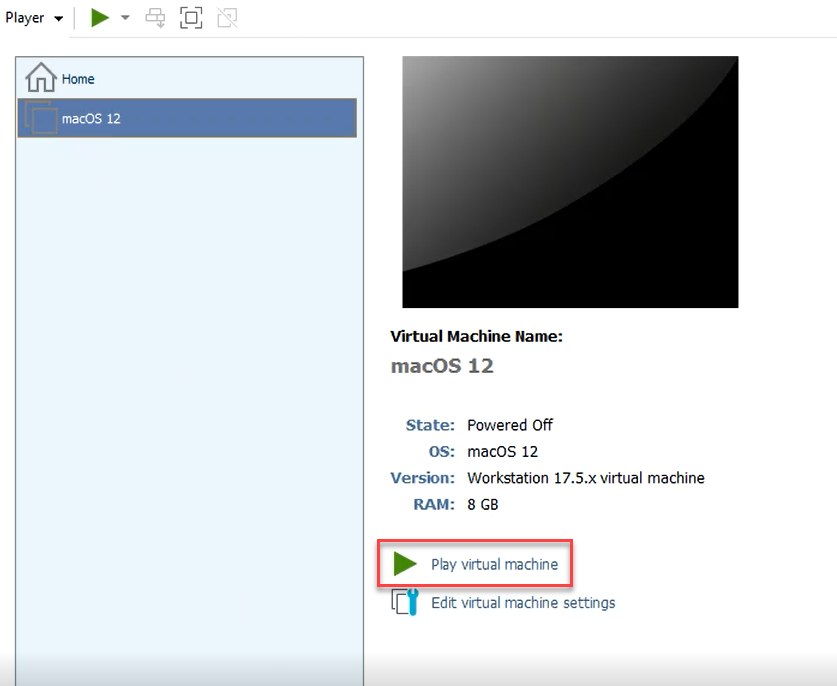Click the Unity mode toolbar icon
The width and height of the screenshot is (837, 686).
click(x=227, y=17)
